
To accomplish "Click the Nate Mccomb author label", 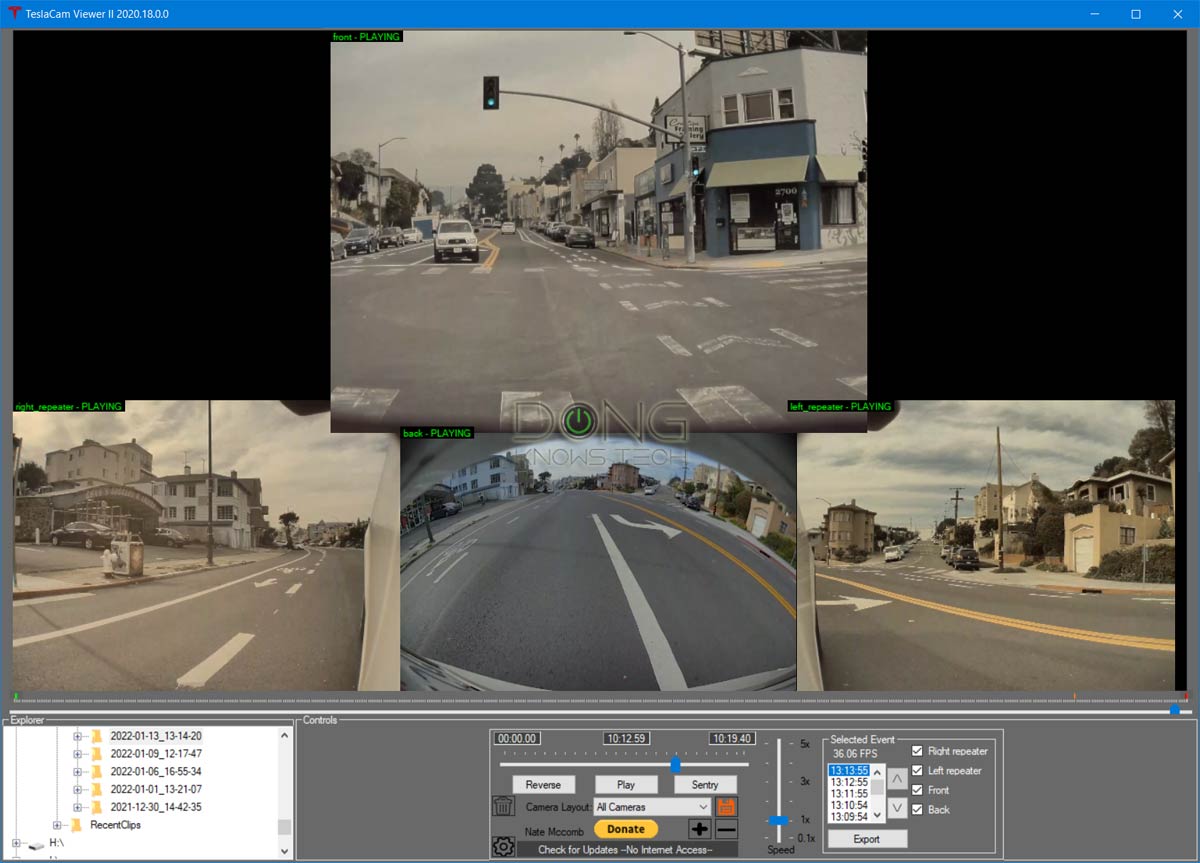I will [552, 831].
